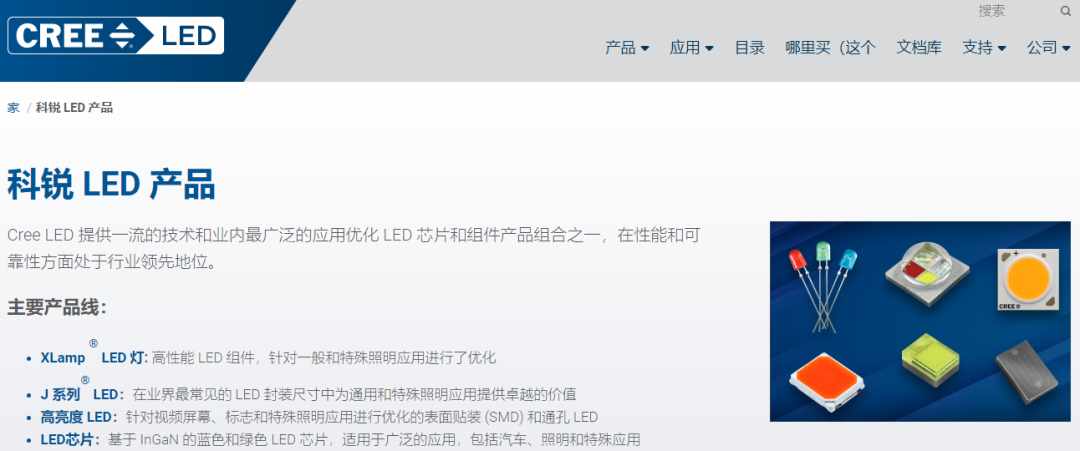Screen dimensions: 1080x451
Task: Open the XLamp LED 灯 link
Action: [x=94, y=357]
